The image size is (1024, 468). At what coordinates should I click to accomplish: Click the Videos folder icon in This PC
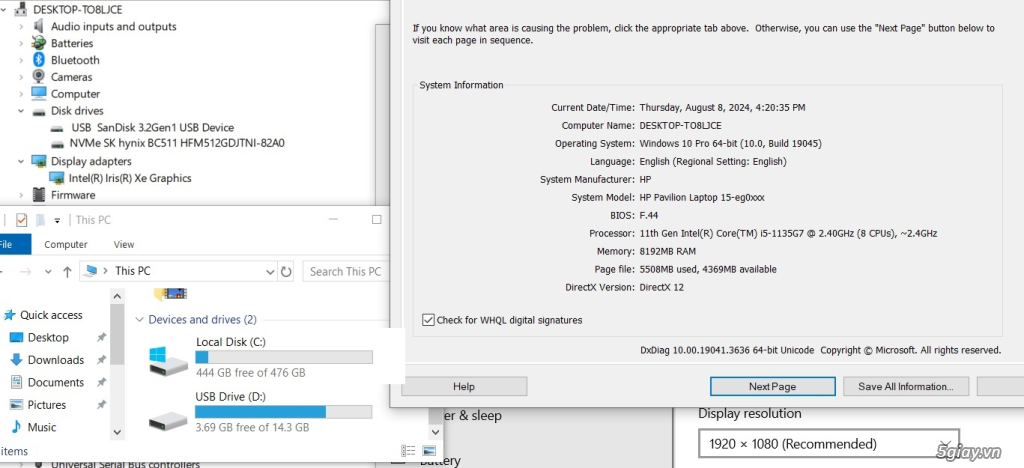click(170, 294)
